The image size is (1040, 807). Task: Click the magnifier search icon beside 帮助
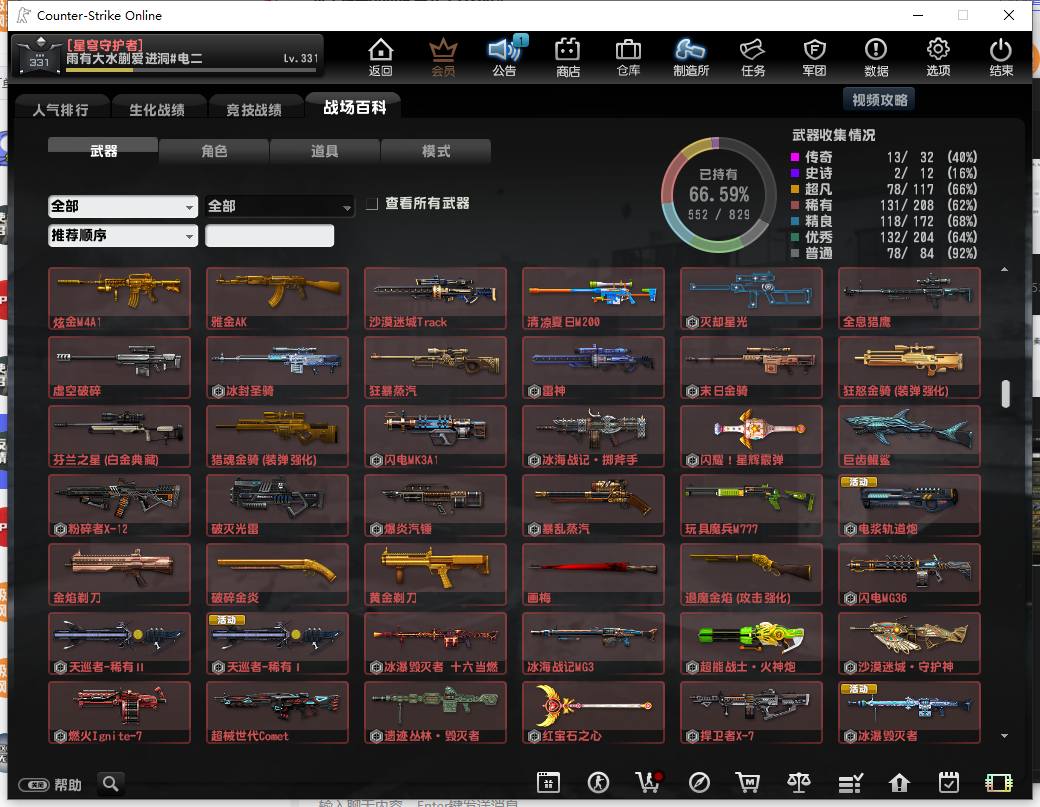tap(111, 784)
